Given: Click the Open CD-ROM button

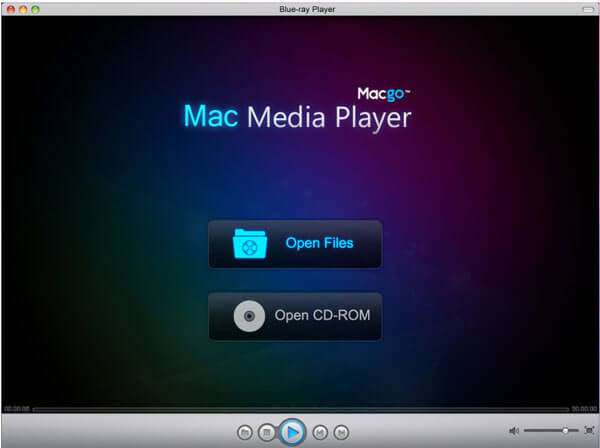Looking at the screenshot, I should [x=295, y=316].
